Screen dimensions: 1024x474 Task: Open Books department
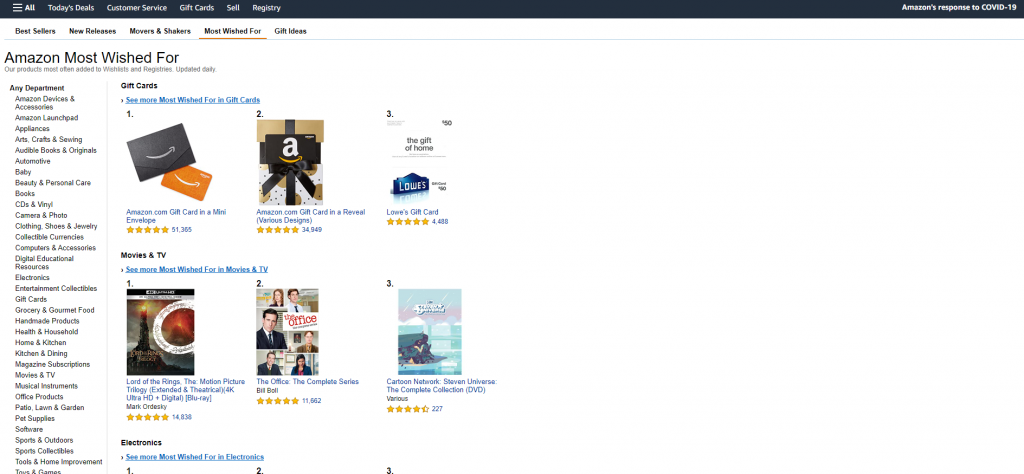(x=25, y=194)
